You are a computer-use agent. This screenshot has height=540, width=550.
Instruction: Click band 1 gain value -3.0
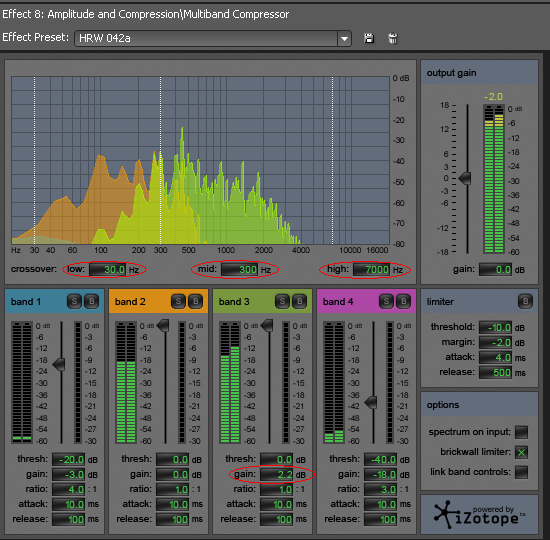click(x=68, y=474)
